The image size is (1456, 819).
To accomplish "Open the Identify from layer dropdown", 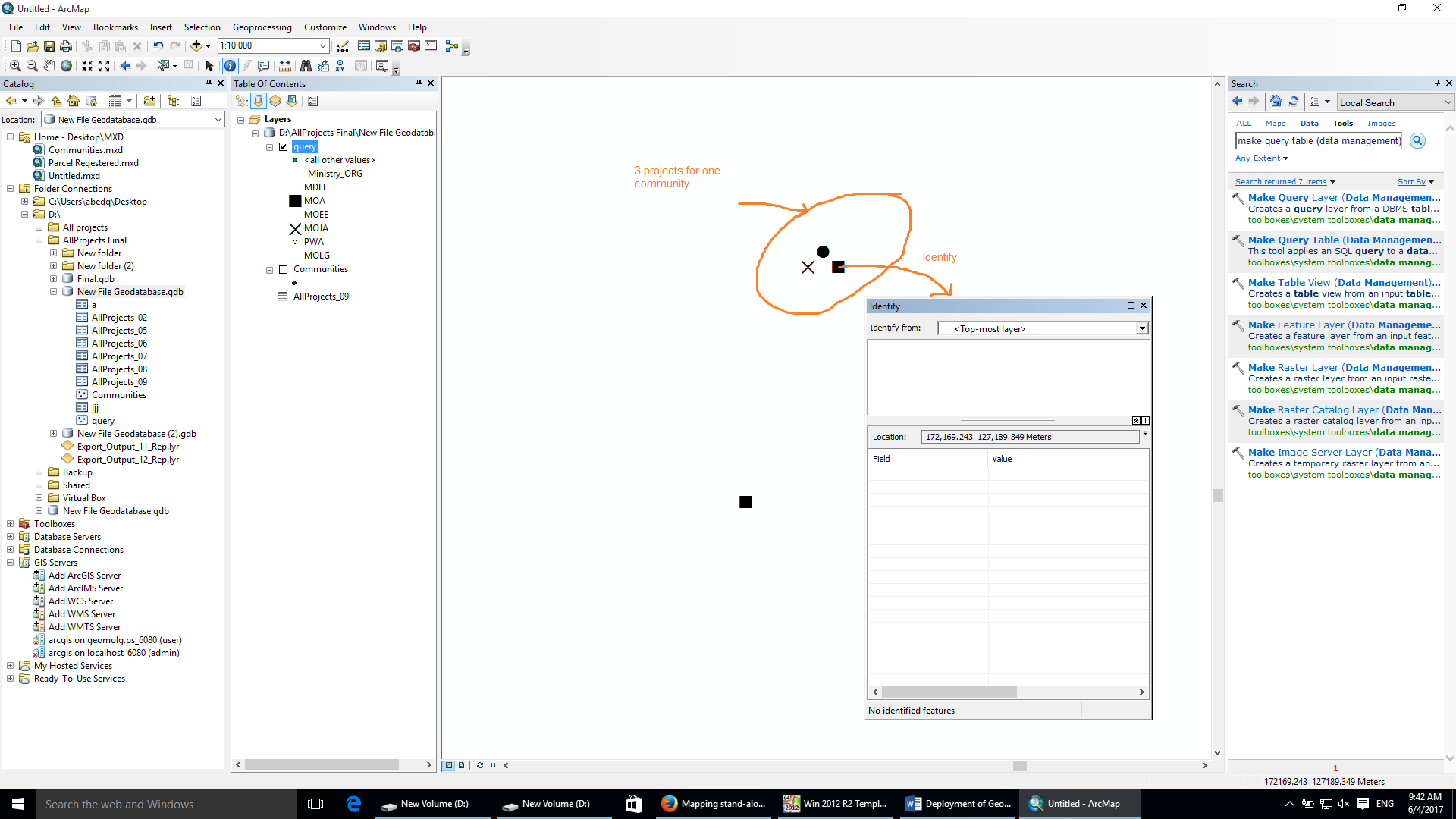I will coord(1141,329).
